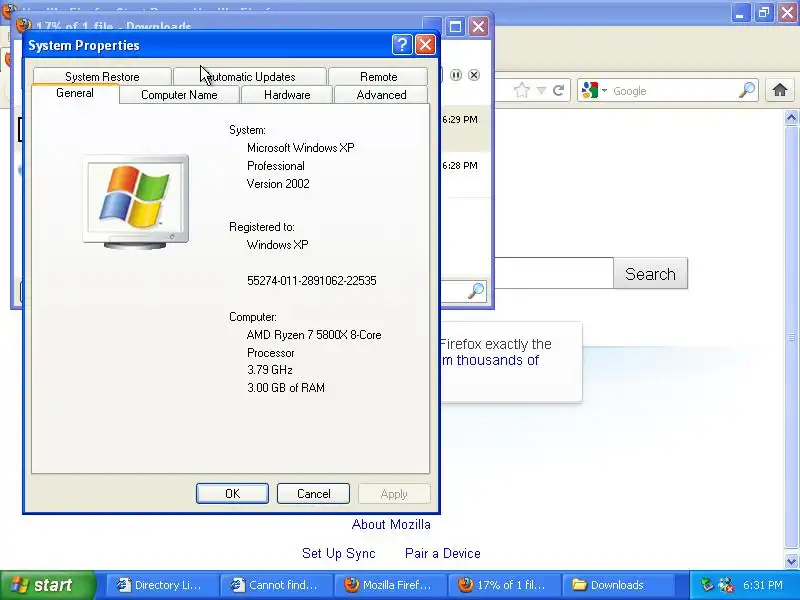Click the AMD Ryzen 7 5800X 8-Core text
Screen dimensions: 800x600
(314, 335)
